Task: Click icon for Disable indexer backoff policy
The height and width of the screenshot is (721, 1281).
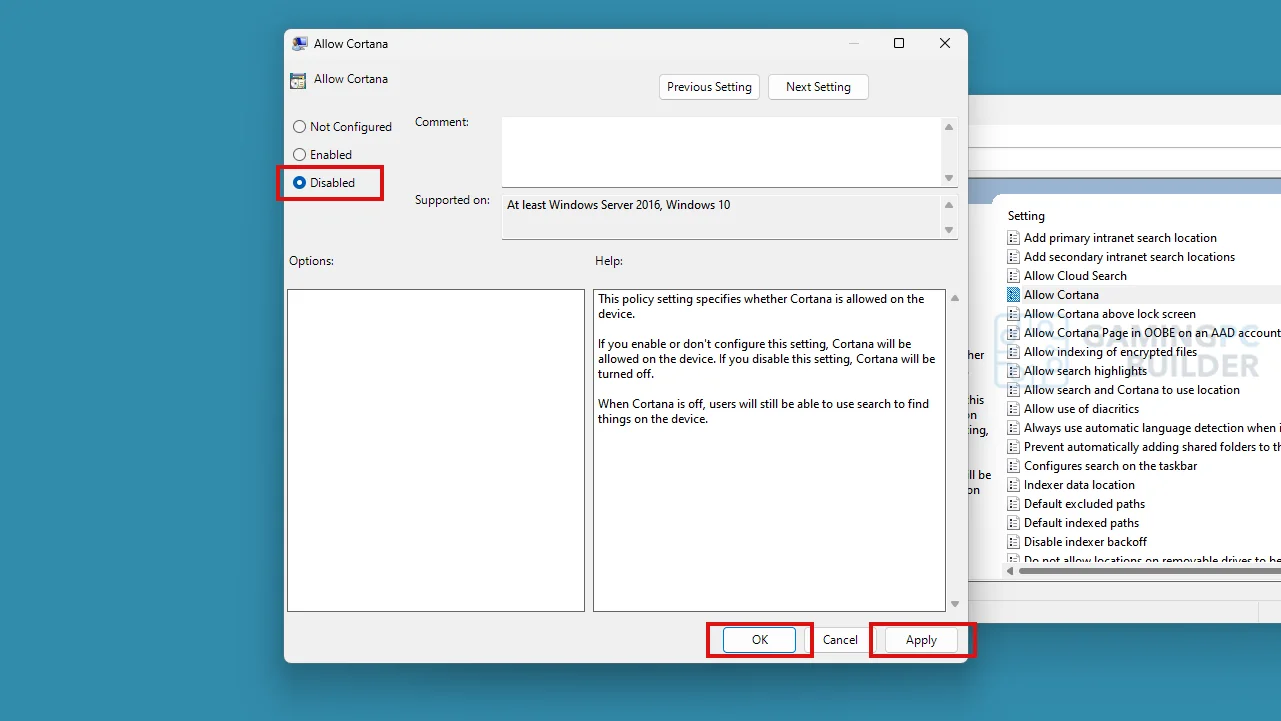Action: pyautogui.click(x=1014, y=542)
